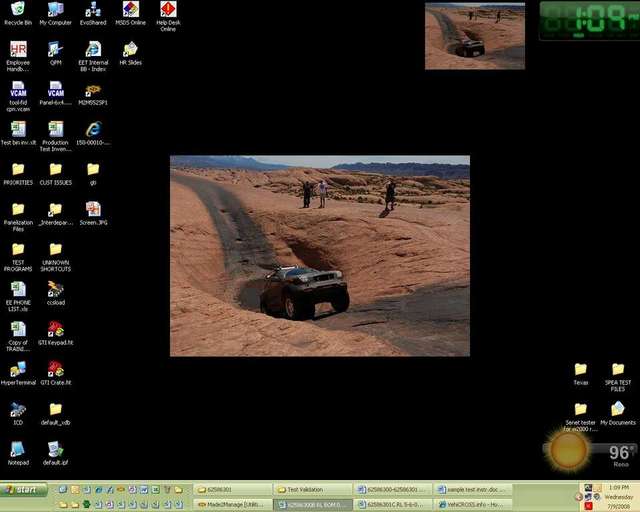
Task: Launch the Help Desk Online shortcut
Action: pyautogui.click(x=168, y=16)
